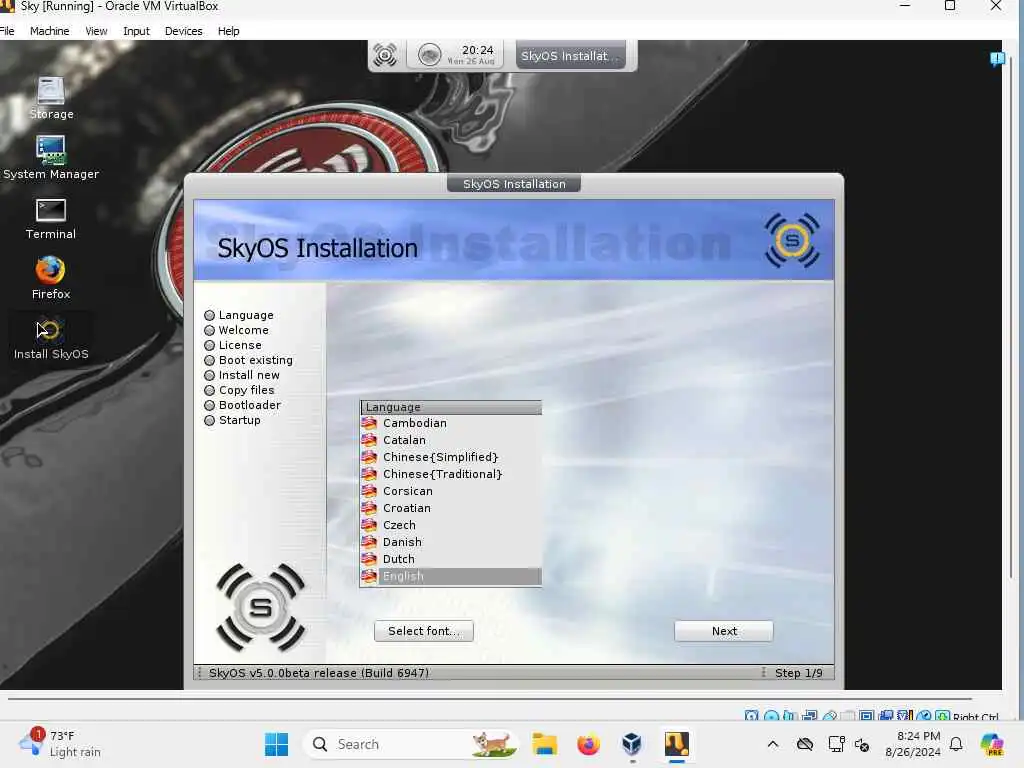The height and width of the screenshot is (768, 1024).
Task: Open the Copilot icon in the taskbar corner
Action: point(992,744)
